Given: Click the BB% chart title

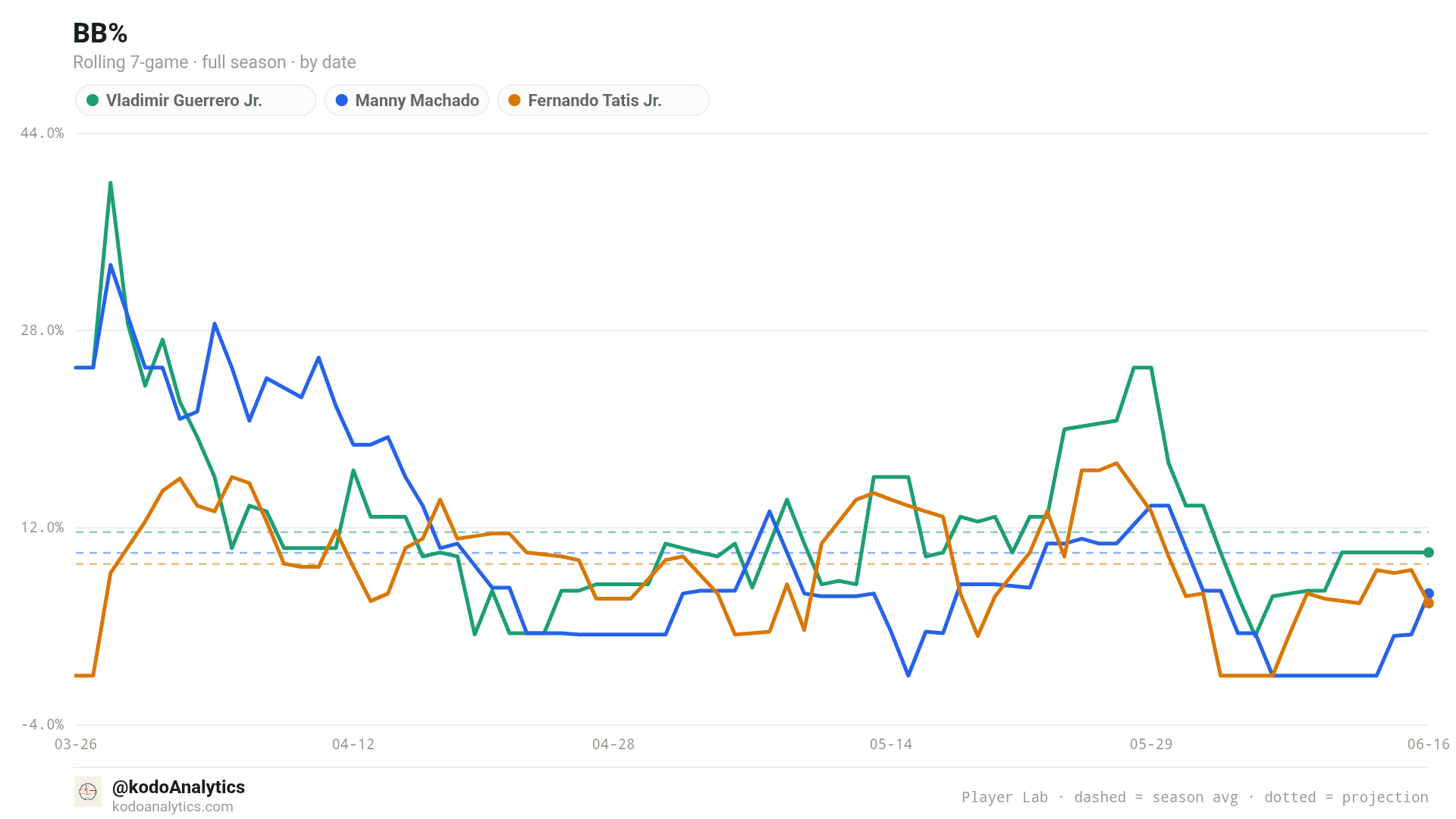Looking at the screenshot, I should pyautogui.click(x=100, y=33).
